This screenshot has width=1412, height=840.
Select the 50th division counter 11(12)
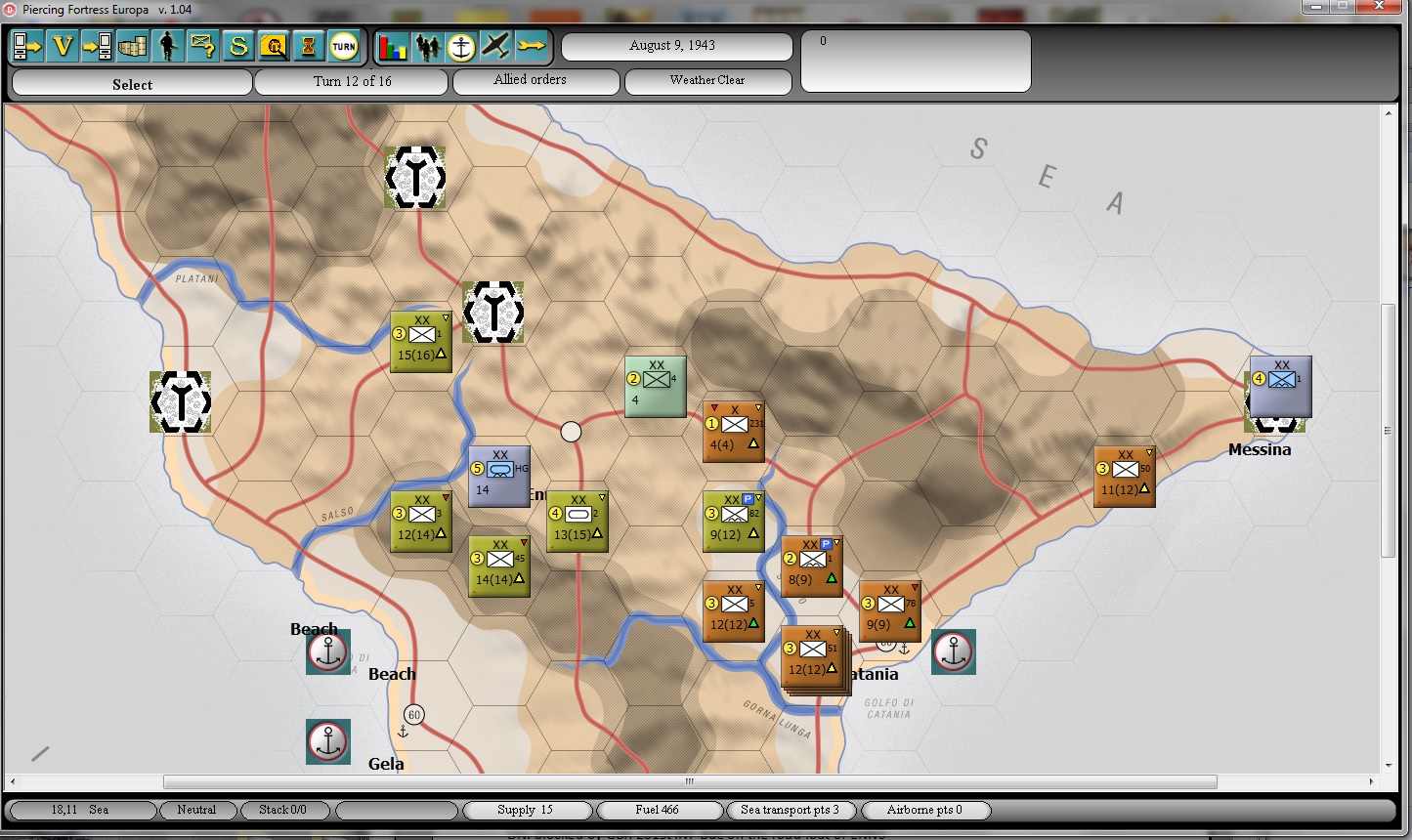(x=1125, y=477)
